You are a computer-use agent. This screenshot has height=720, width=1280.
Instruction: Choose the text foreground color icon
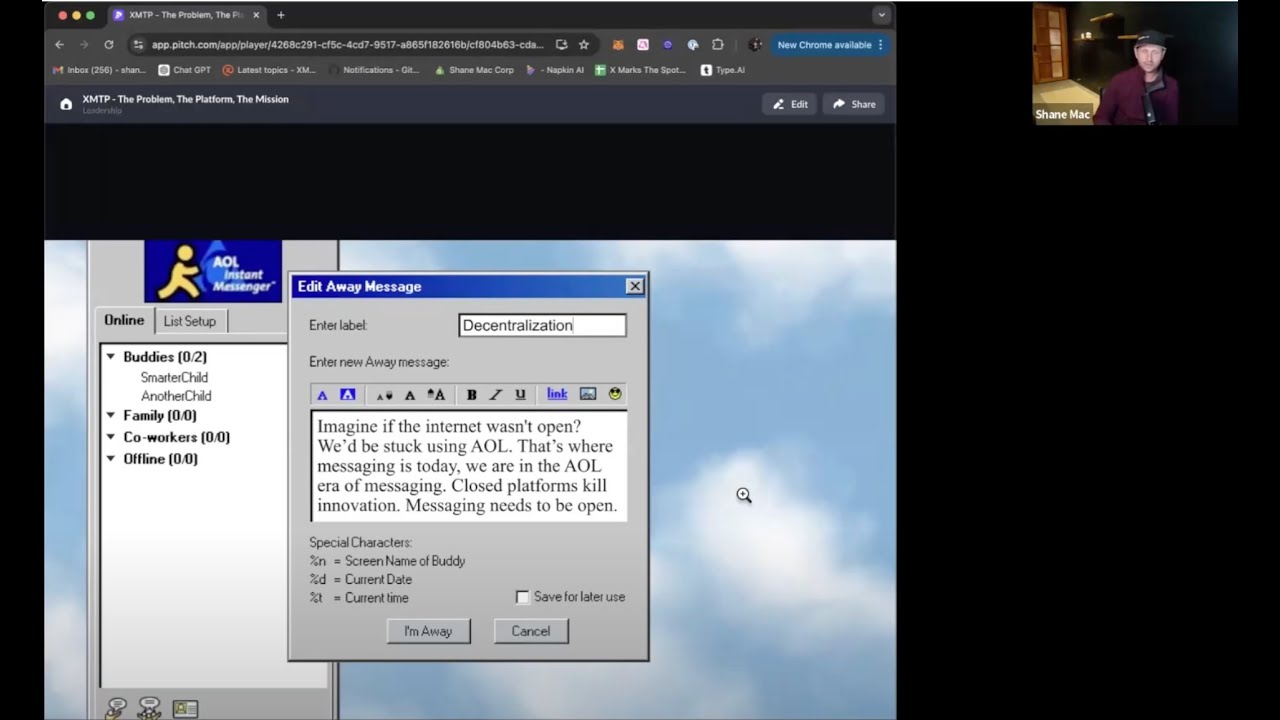click(322, 395)
